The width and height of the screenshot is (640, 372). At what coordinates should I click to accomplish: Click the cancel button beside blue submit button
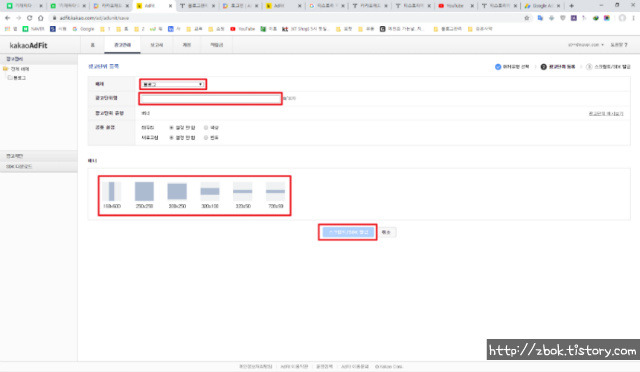(386, 232)
